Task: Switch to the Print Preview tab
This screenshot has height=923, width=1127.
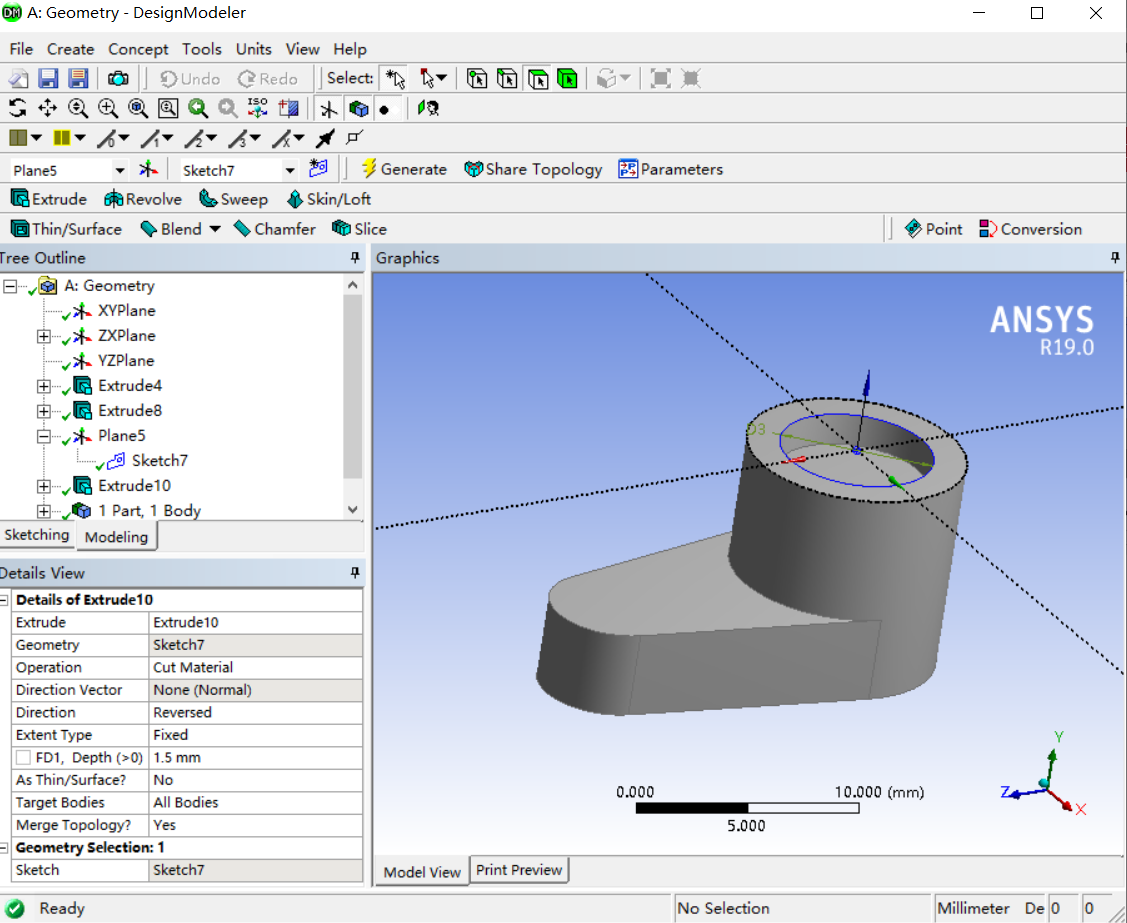Action: [518, 870]
